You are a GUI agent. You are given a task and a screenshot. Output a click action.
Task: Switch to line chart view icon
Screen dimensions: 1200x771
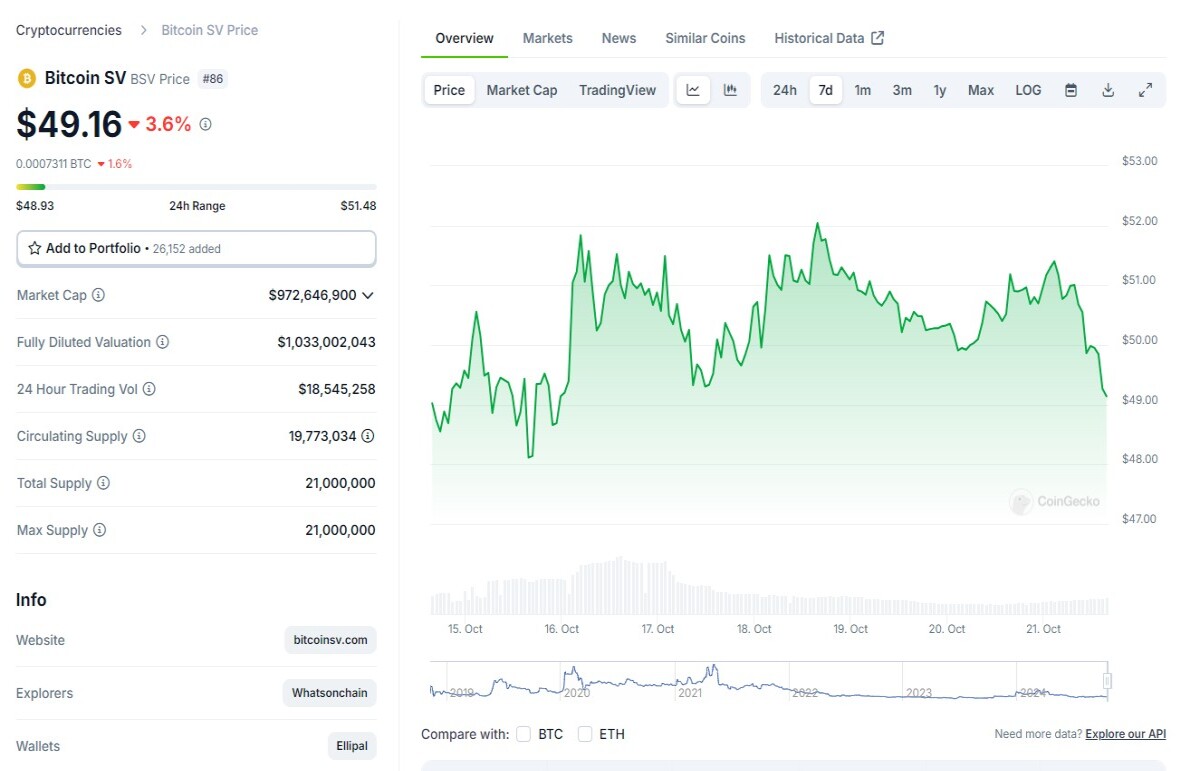pyautogui.click(x=693, y=90)
